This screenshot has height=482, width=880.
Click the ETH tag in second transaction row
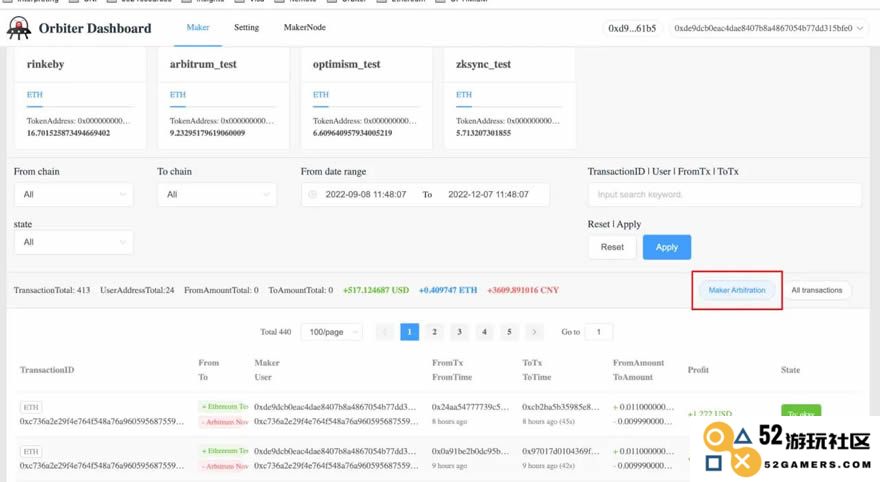click(x=31, y=451)
